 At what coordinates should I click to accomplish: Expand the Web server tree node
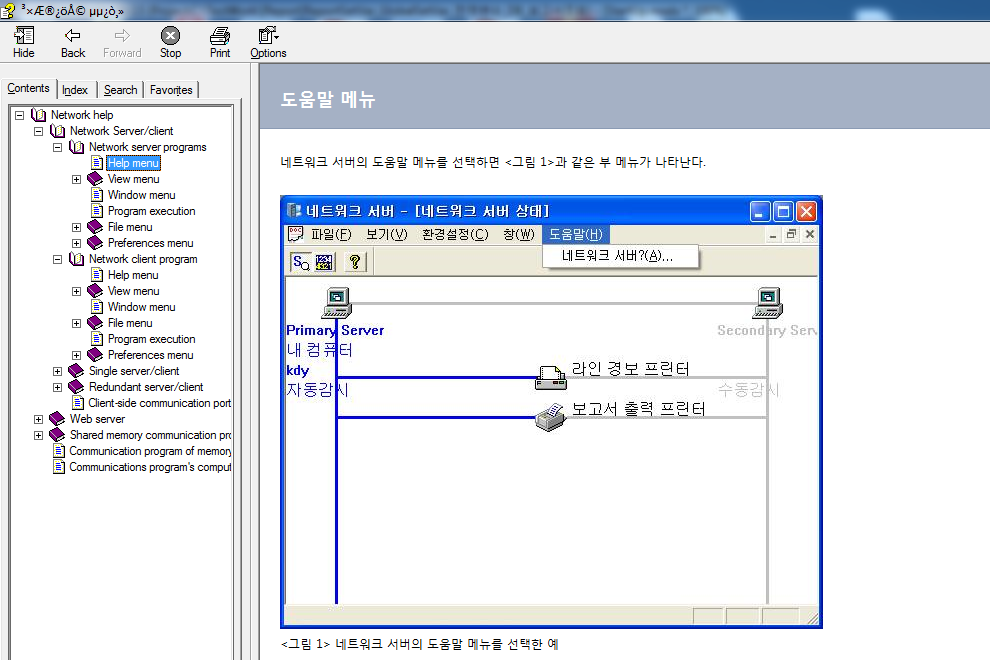38,419
